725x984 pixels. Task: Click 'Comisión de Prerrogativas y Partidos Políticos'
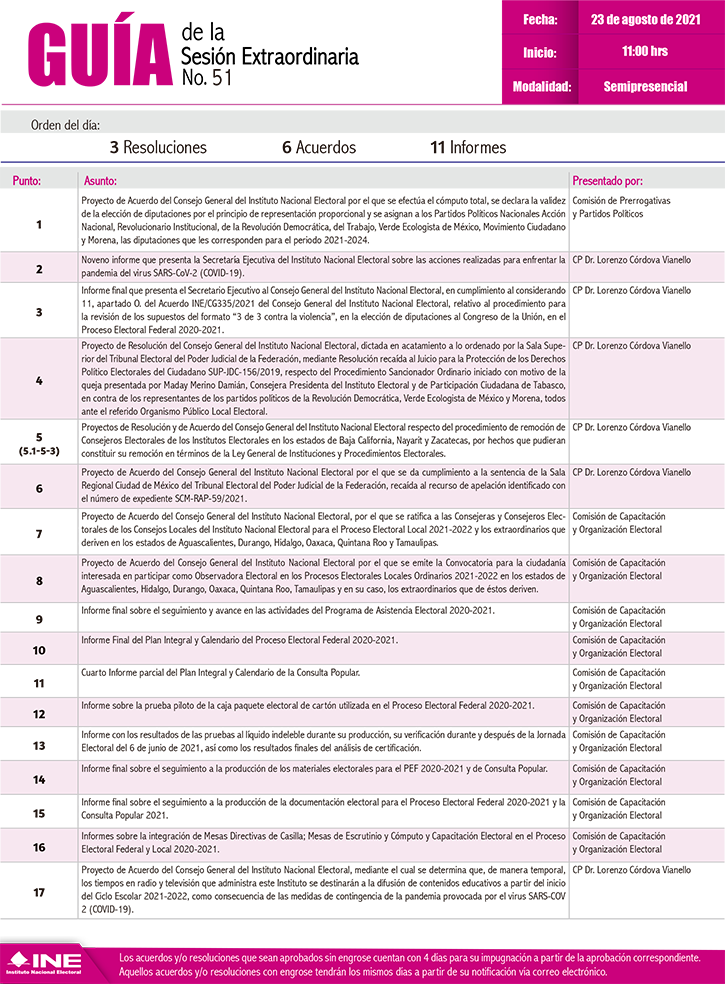tap(621, 207)
